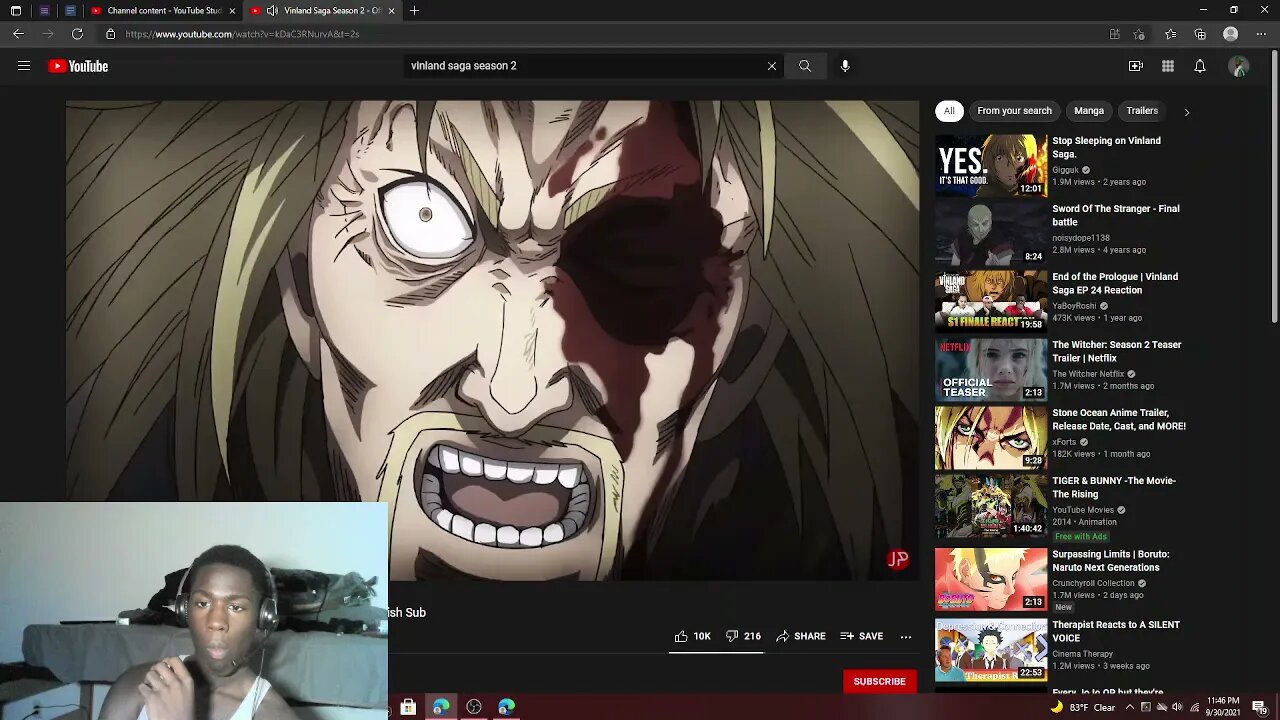Click Therapist Reacts to A SILENT VOICE thumbnail
1280x720 pixels.
[991, 650]
